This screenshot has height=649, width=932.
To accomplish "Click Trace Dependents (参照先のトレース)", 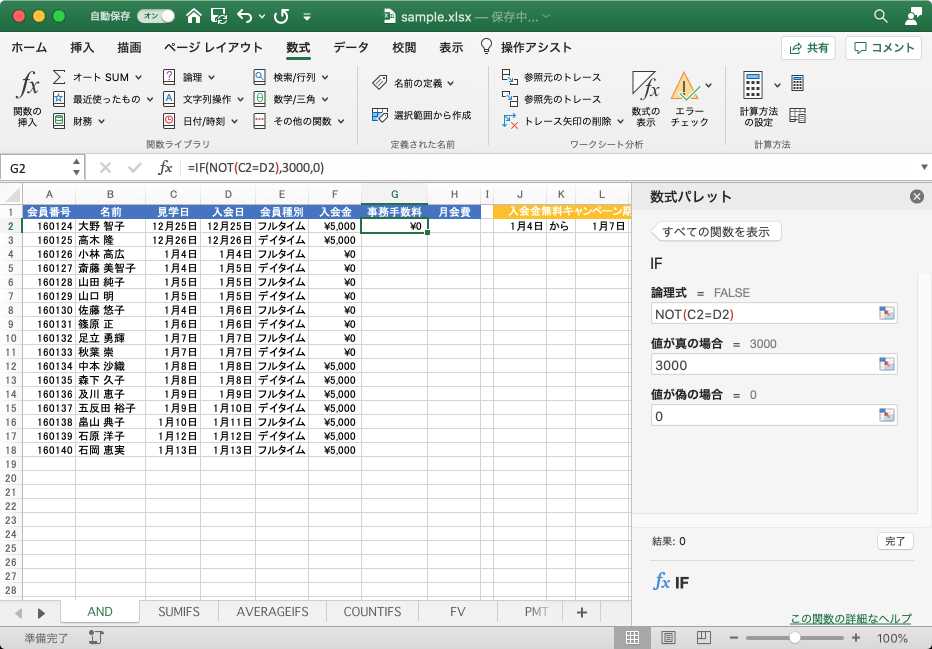I will coord(552,99).
